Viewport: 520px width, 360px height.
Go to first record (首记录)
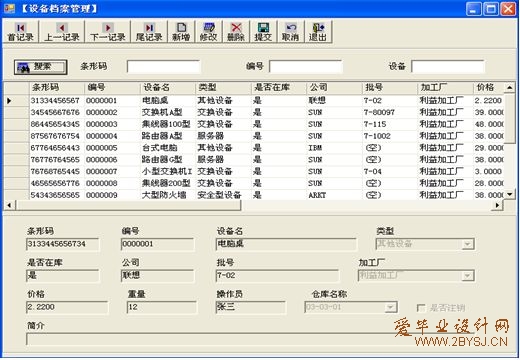(x=21, y=32)
